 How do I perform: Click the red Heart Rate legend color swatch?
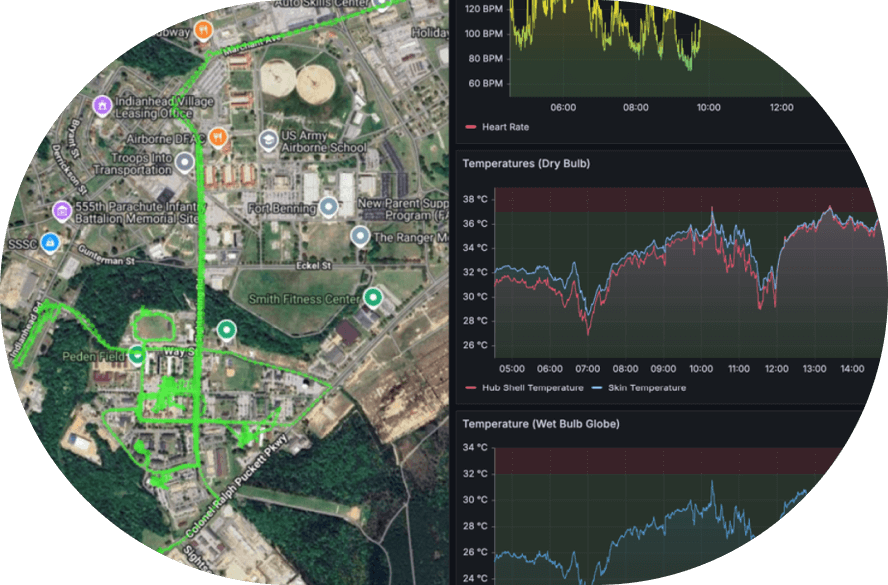tap(470, 127)
